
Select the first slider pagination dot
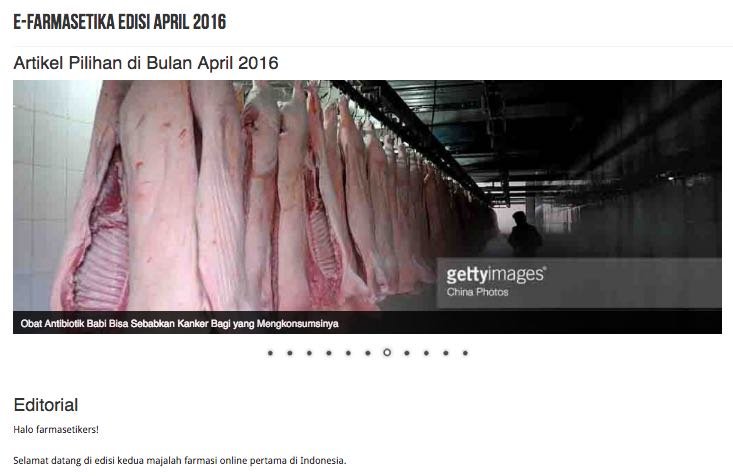pos(270,353)
